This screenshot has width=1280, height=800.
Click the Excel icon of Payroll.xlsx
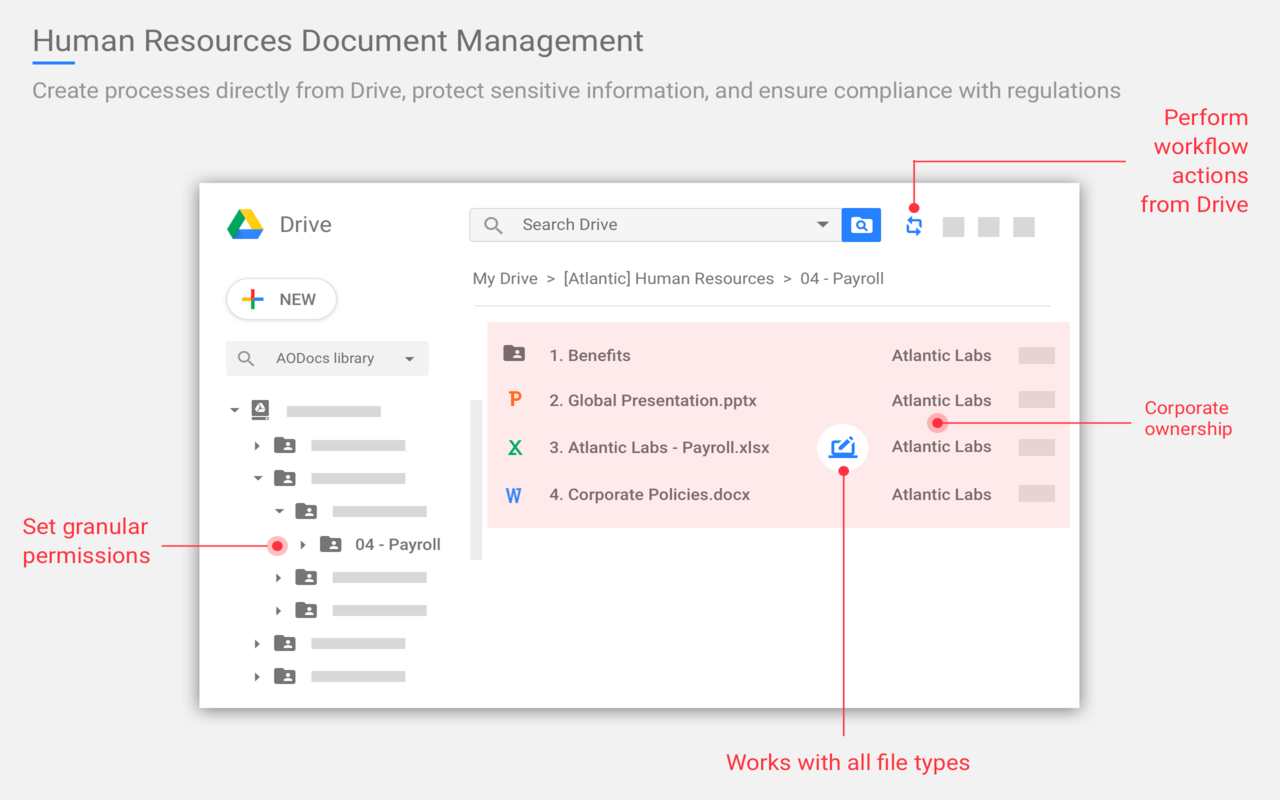click(515, 447)
